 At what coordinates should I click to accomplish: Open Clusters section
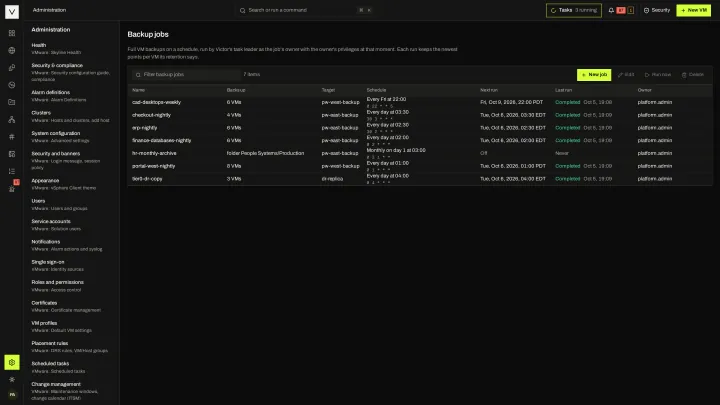click(x=71, y=116)
